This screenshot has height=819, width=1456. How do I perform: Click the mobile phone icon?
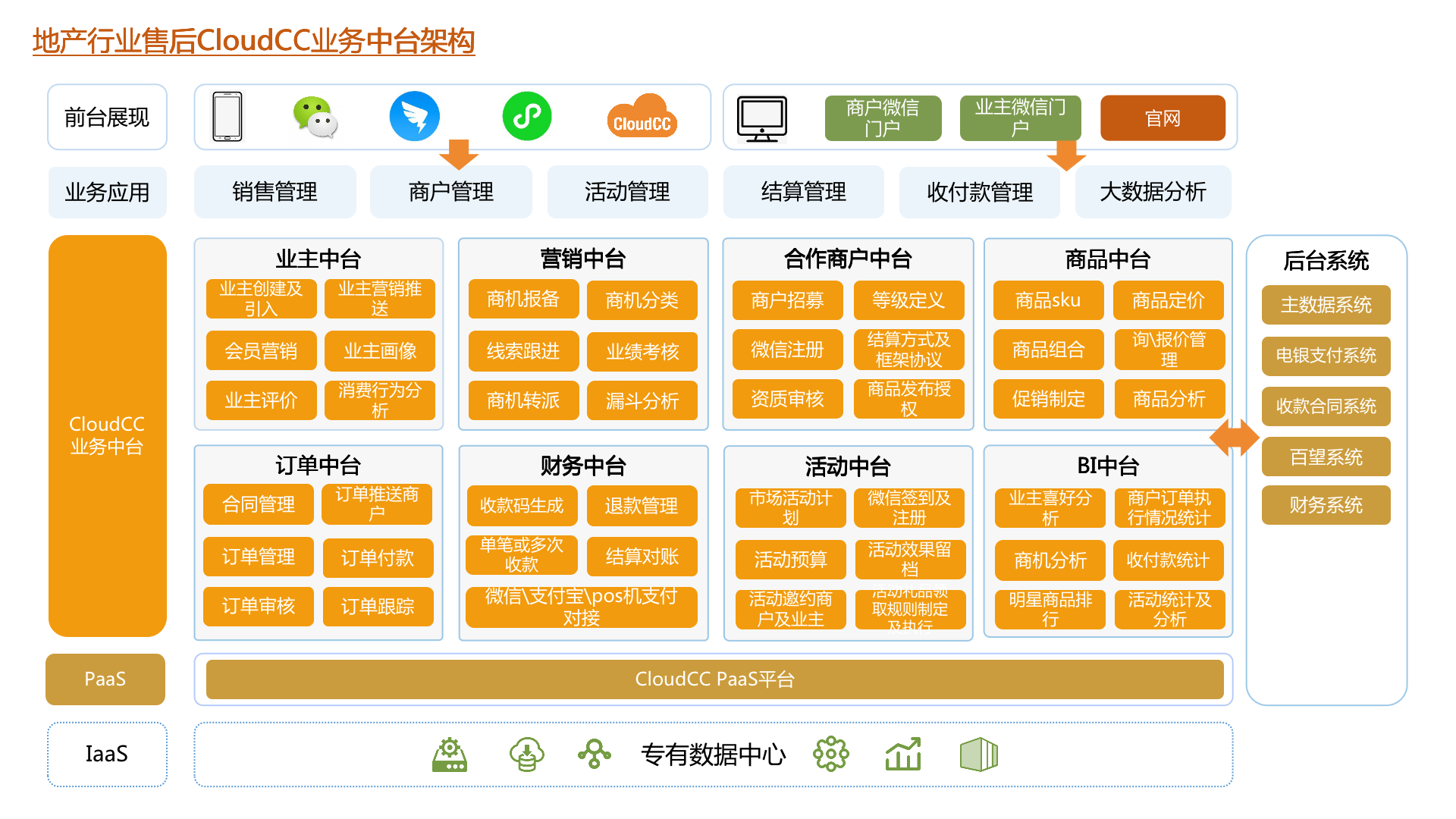[227, 117]
